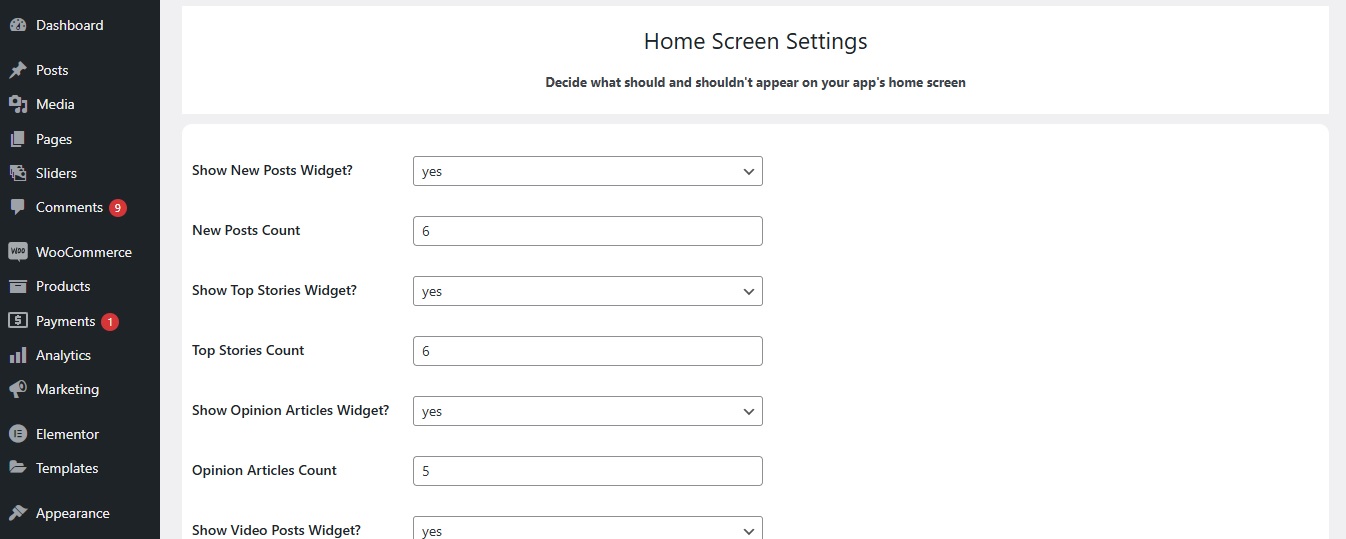Click the Analytics bar chart icon

coord(17,355)
